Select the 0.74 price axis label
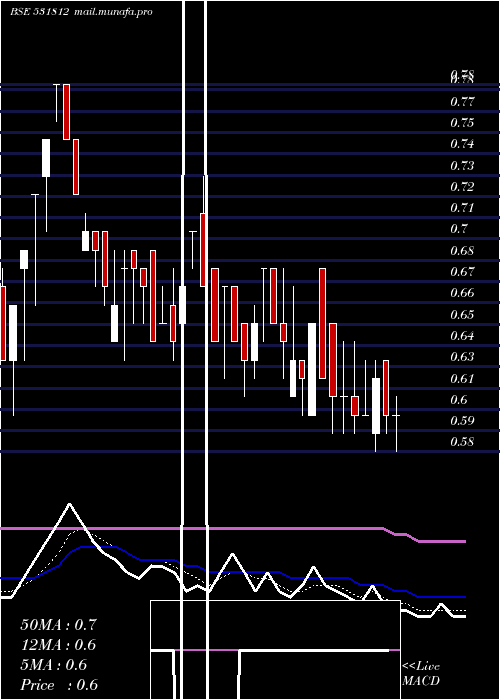 pos(462,144)
